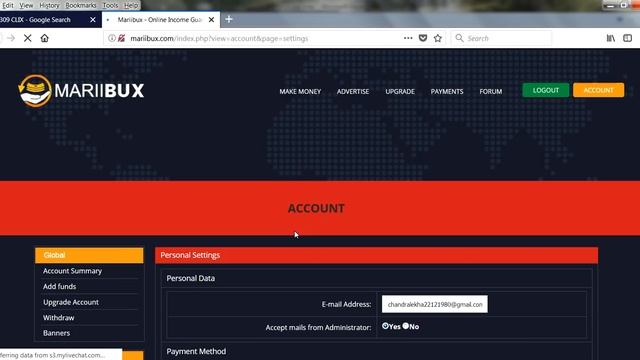Click the forward navigation arrow
Viewport: 640px width, 360px height.
11,38
